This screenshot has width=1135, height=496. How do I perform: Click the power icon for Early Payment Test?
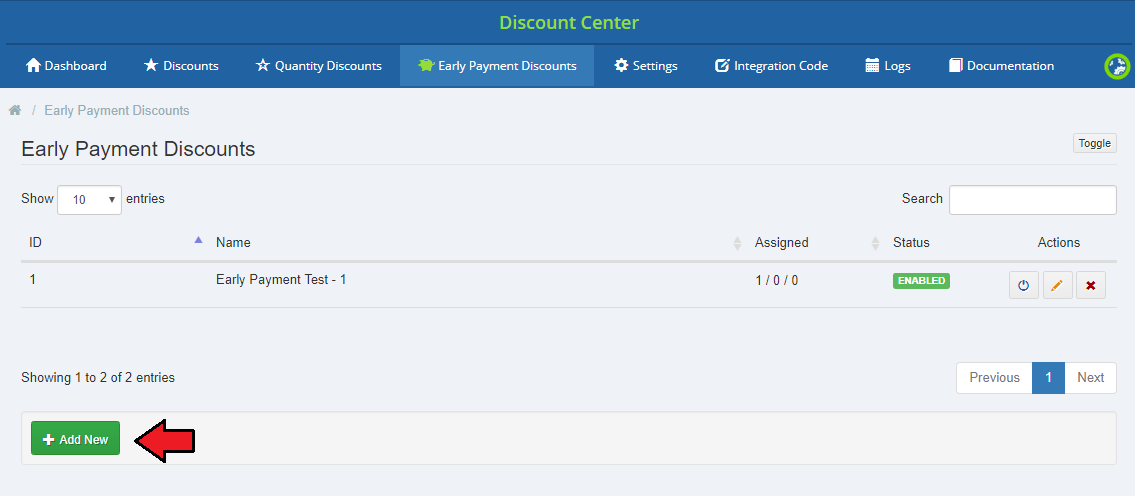[x=1023, y=285]
